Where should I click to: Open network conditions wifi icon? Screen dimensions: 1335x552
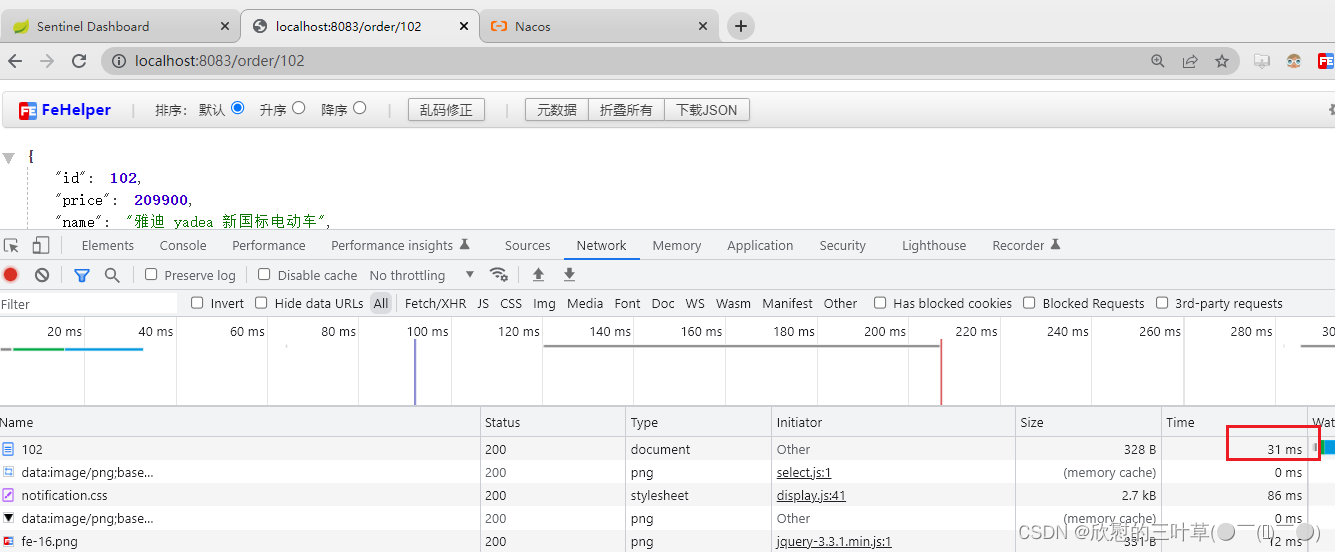click(498, 275)
